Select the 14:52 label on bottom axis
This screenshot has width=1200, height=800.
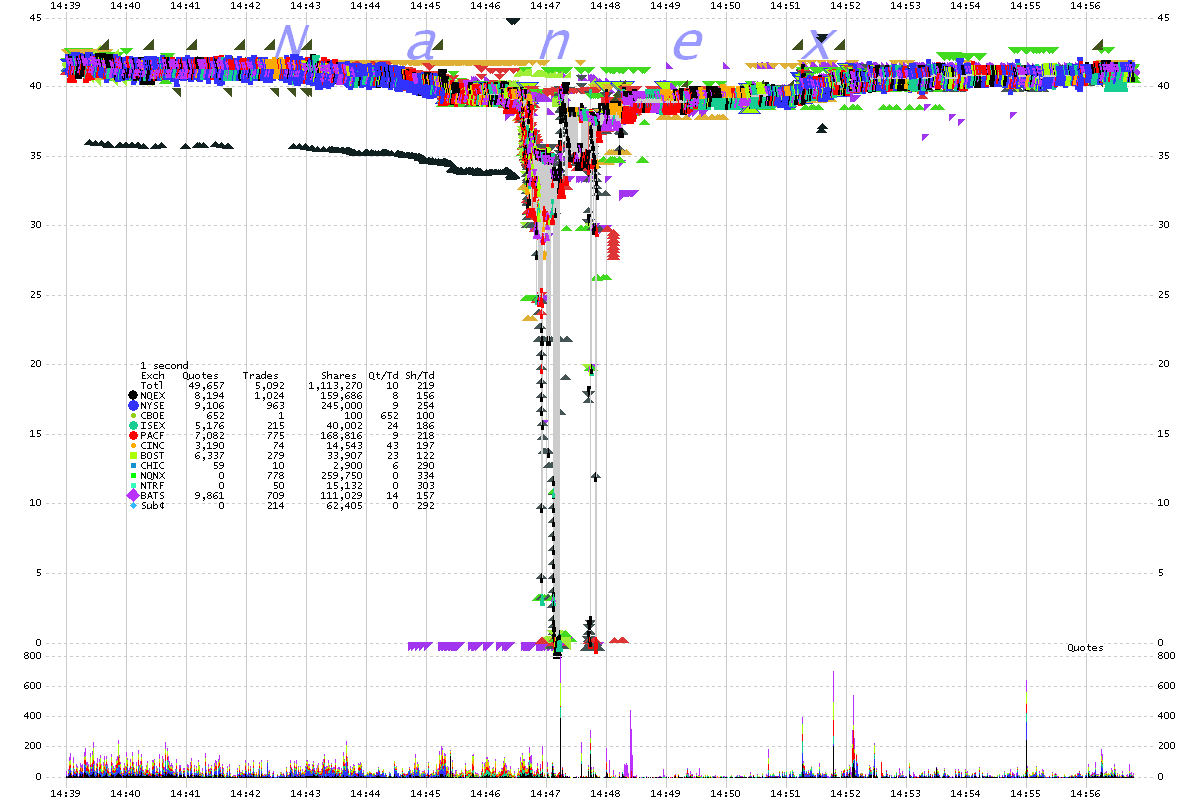[x=846, y=793]
